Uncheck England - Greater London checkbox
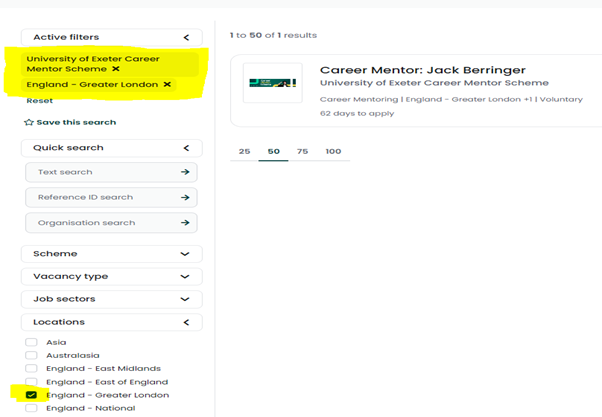Screen dimensions: 602x417 (32, 395)
